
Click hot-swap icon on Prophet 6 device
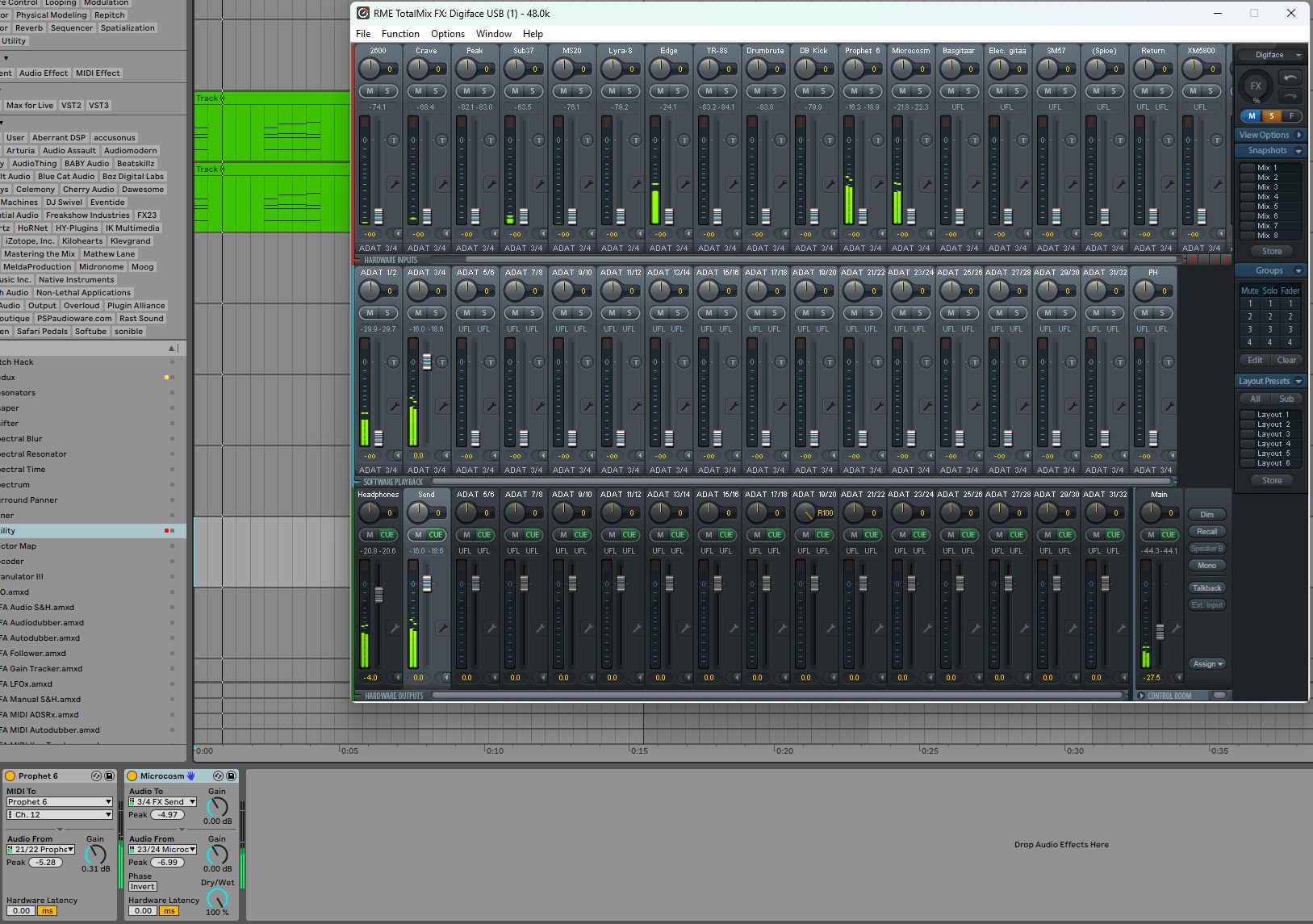(96, 776)
